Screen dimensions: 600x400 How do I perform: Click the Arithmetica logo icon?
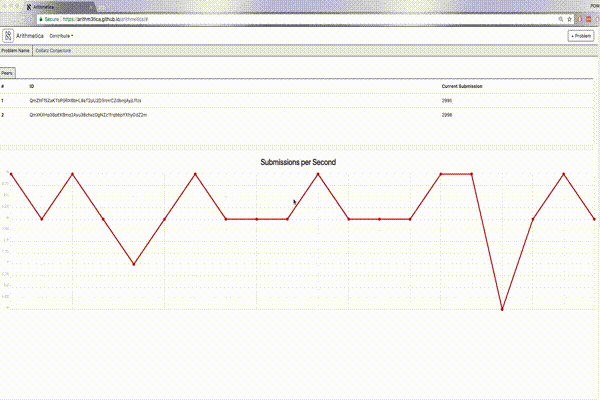8,36
